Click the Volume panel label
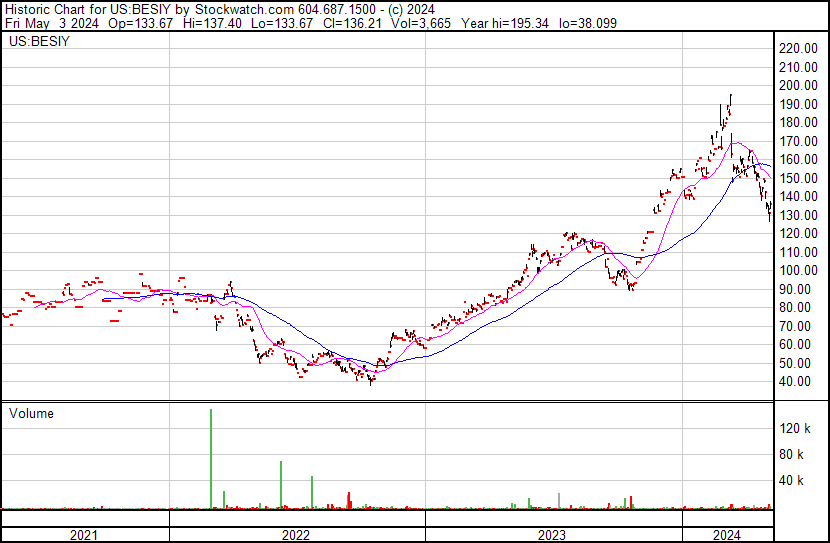Viewport: 830px width, 543px height. point(32,413)
